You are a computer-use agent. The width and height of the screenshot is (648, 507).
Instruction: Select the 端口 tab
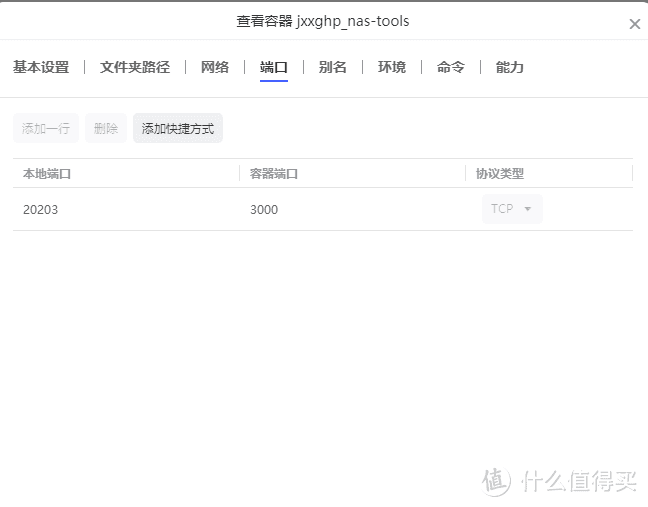[x=274, y=67]
